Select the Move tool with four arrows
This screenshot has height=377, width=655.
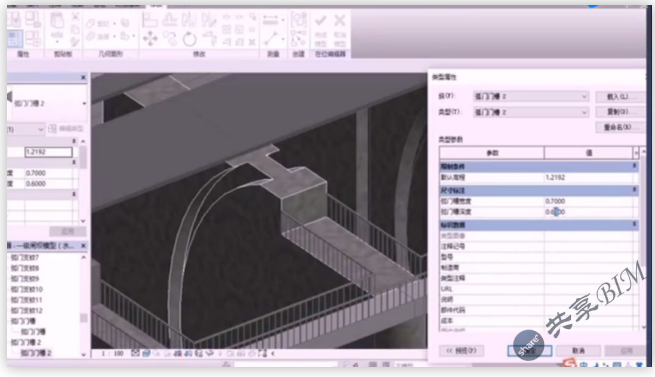[x=150, y=39]
